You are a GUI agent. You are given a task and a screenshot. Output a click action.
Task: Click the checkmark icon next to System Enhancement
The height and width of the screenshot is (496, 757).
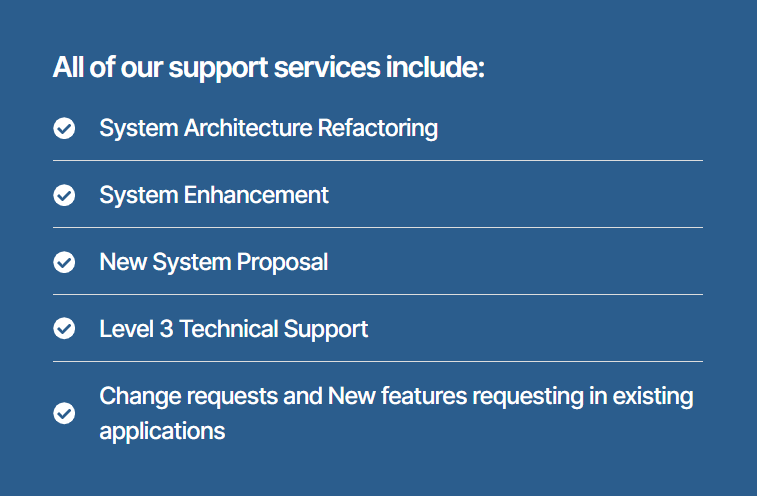pyautogui.click(x=64, y=196)
